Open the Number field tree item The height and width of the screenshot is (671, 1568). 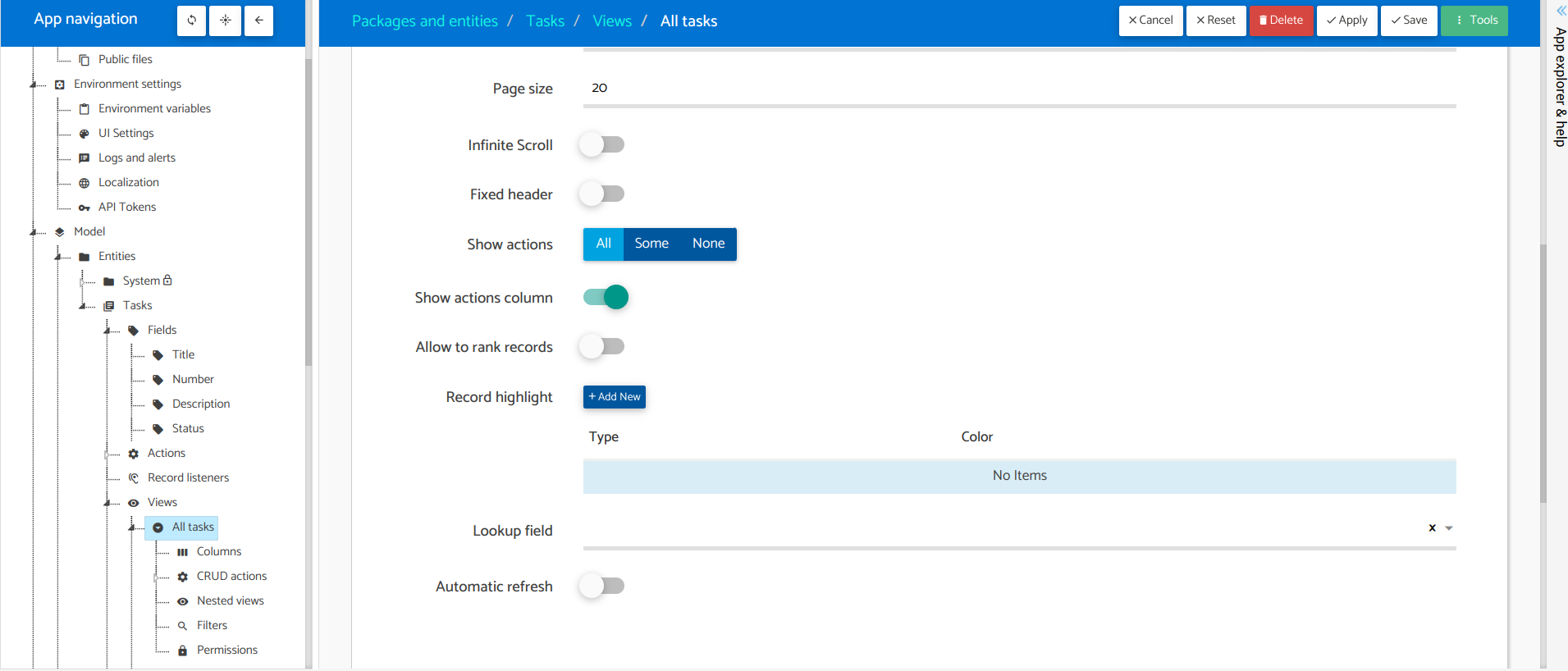click(193, 380)
